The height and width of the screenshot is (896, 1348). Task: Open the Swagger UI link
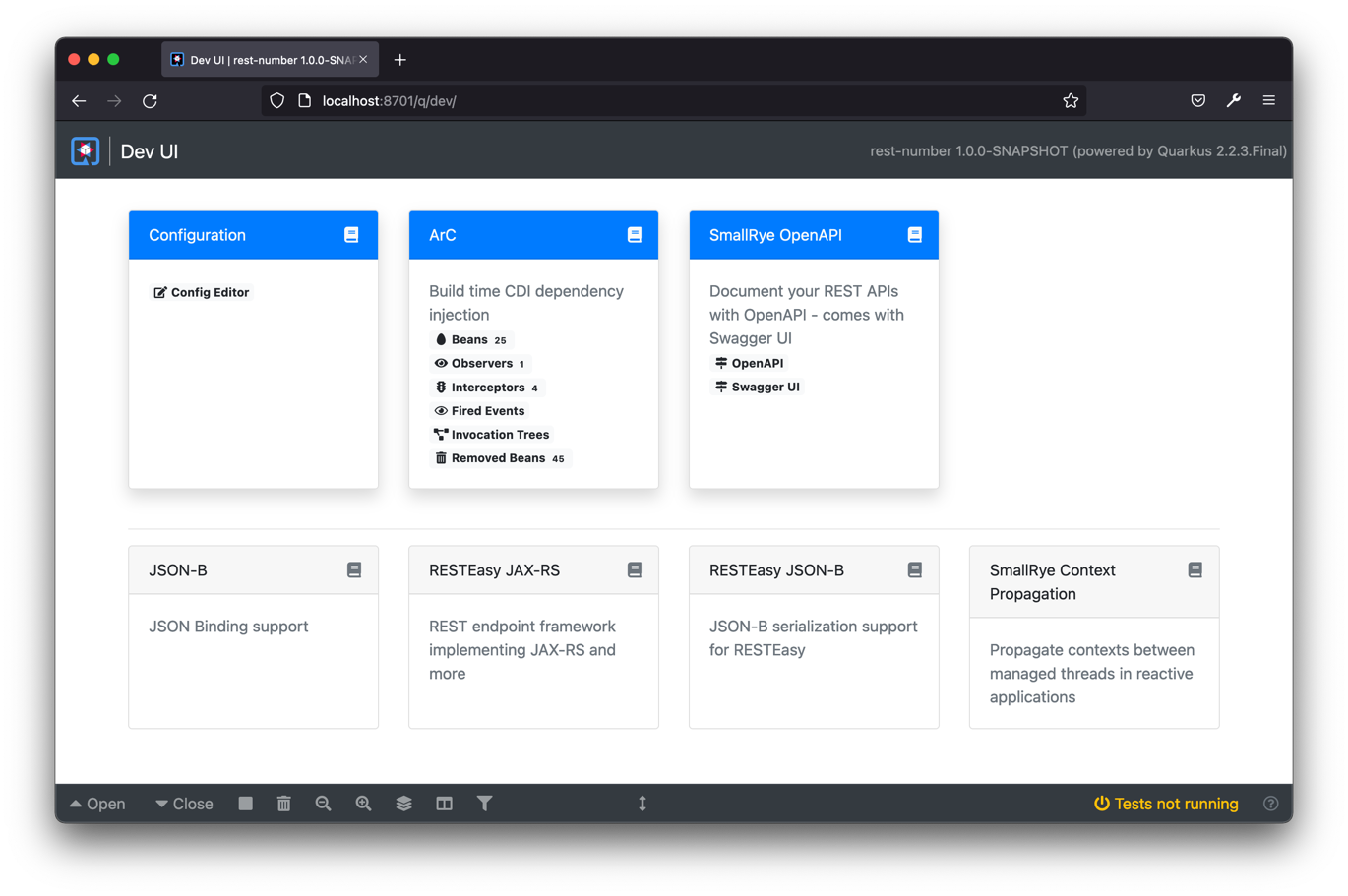758,387
